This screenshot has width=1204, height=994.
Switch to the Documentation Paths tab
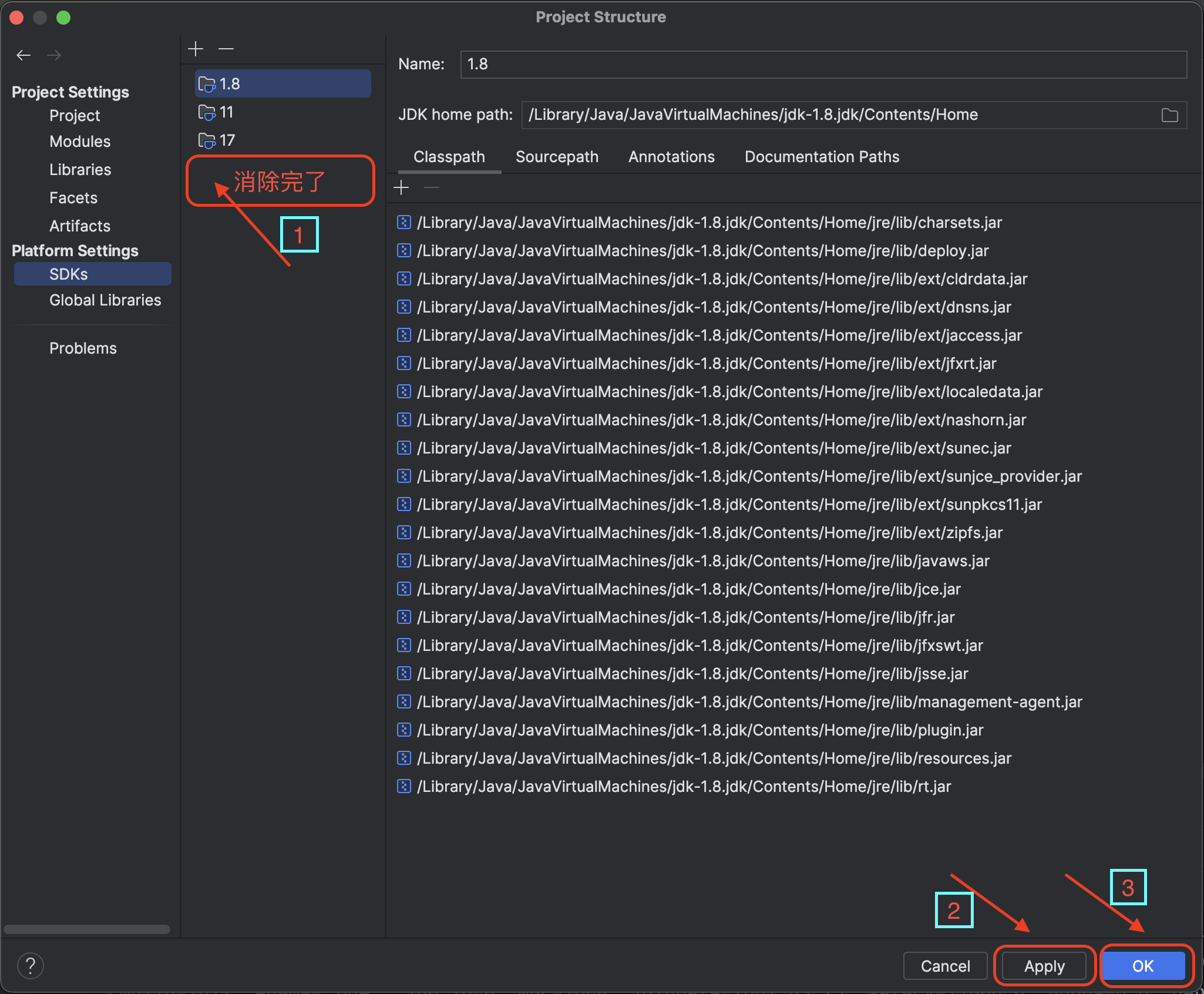tap(822, 157)
